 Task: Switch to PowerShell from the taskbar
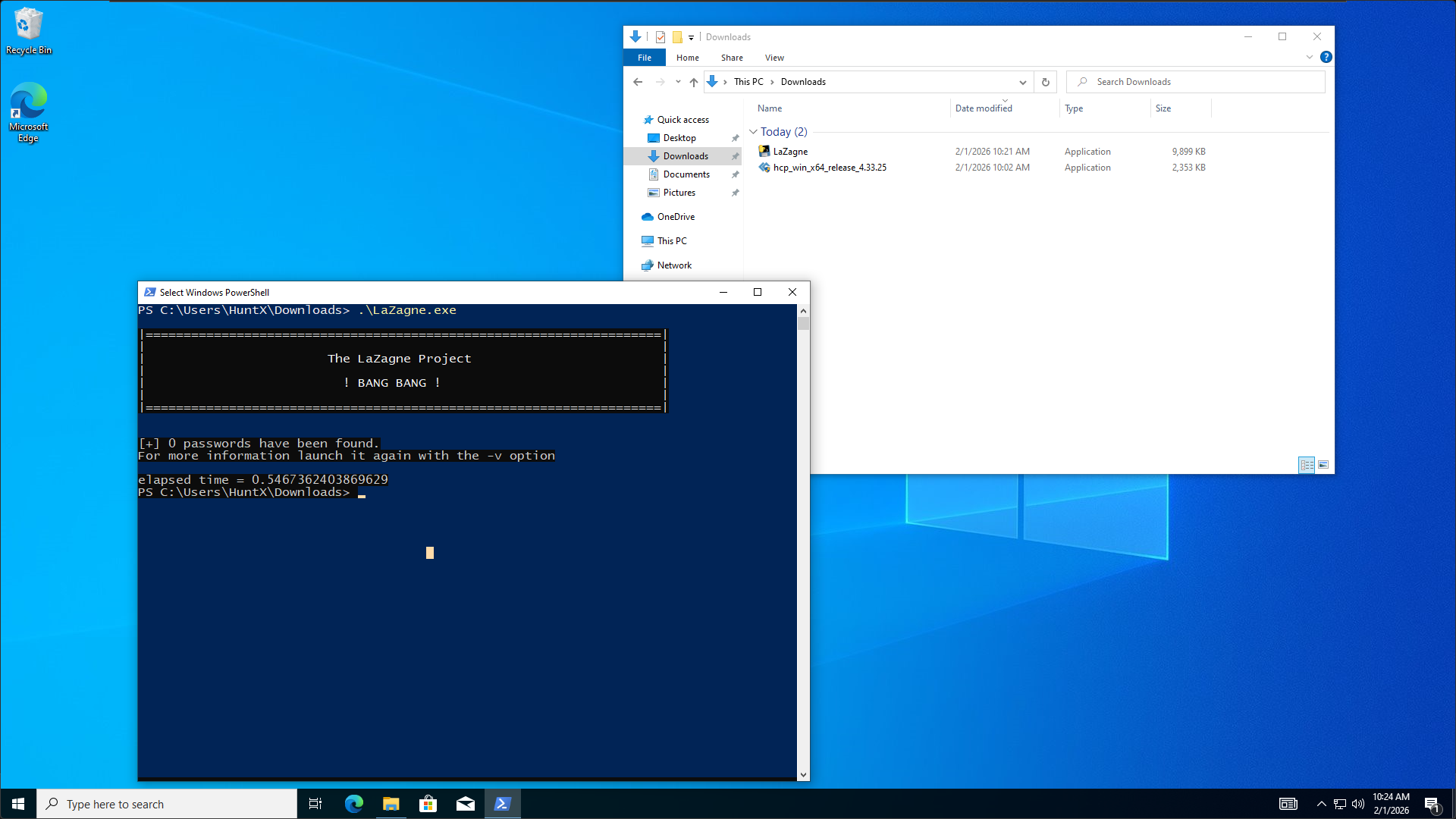click(x=503, y=804)
